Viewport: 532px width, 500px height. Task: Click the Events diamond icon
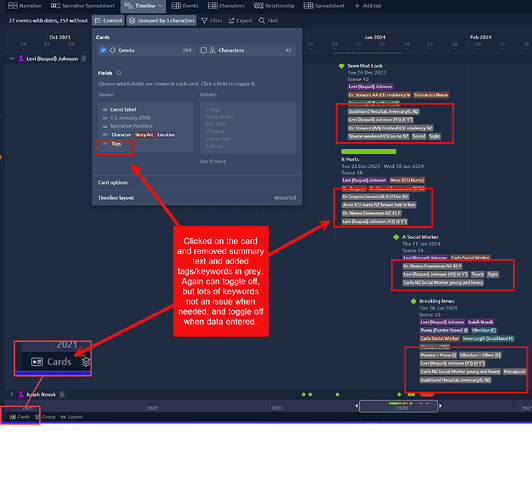pyautogui.click(x=113, y=50)
